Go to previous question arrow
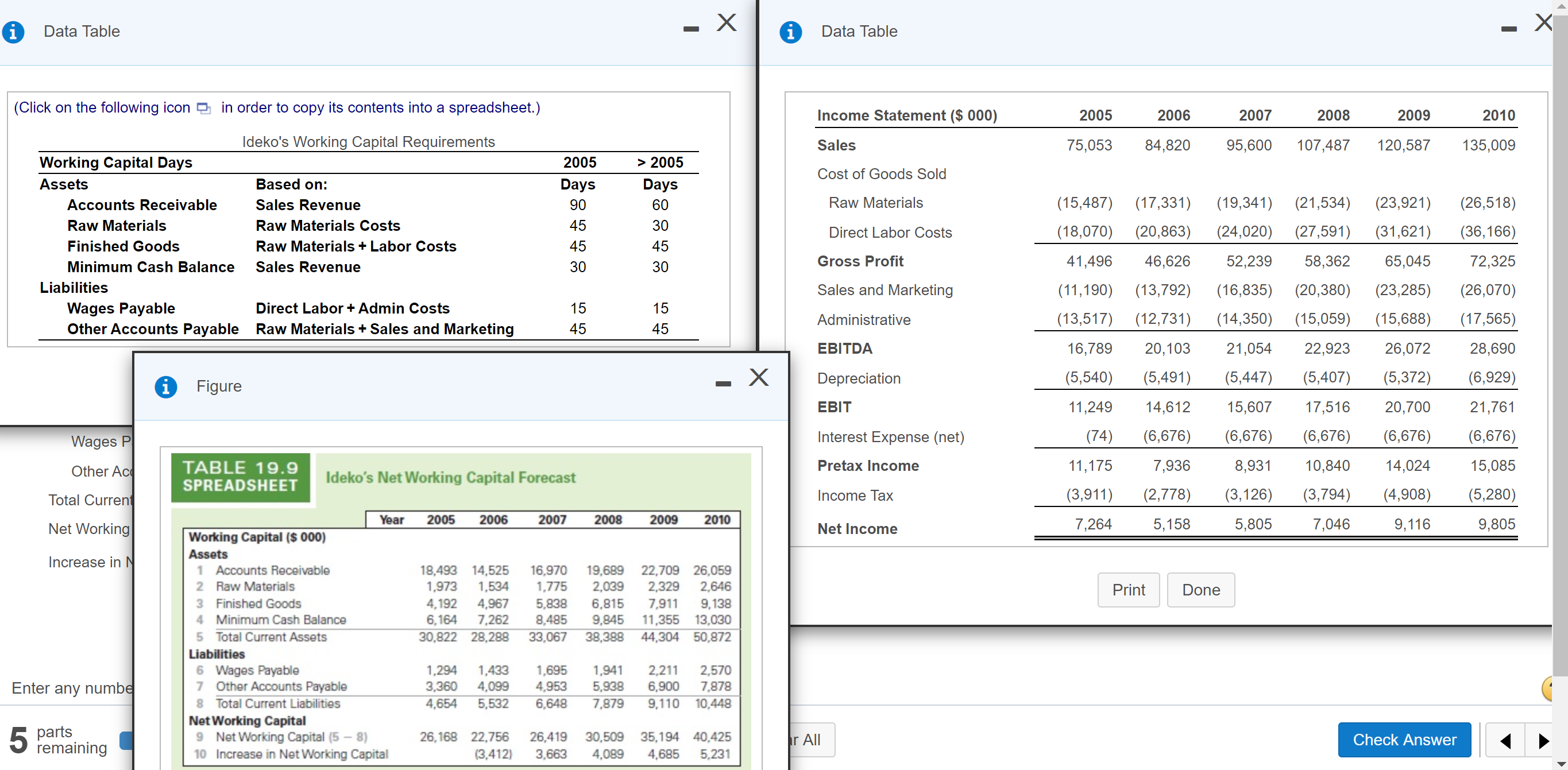Viewport: 1568px width, 770px height. [1505, 740]
